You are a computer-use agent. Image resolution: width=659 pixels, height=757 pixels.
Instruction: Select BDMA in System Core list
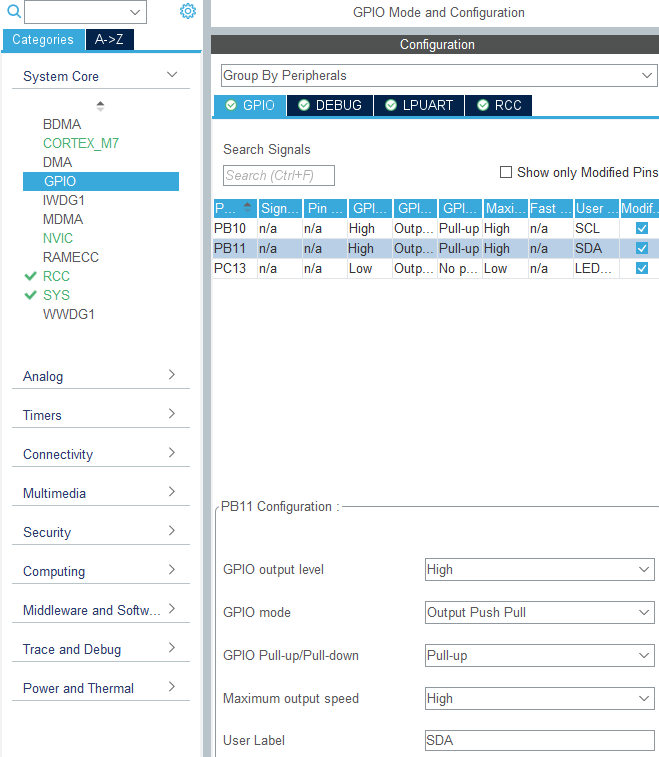tap(62, 124)
